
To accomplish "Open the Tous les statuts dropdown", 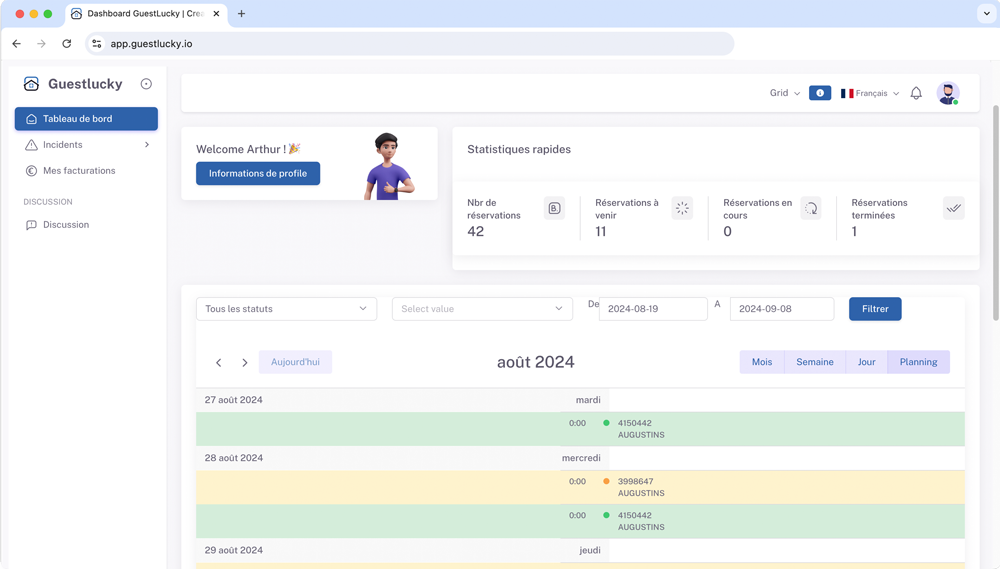I will [x=286, y=309].
